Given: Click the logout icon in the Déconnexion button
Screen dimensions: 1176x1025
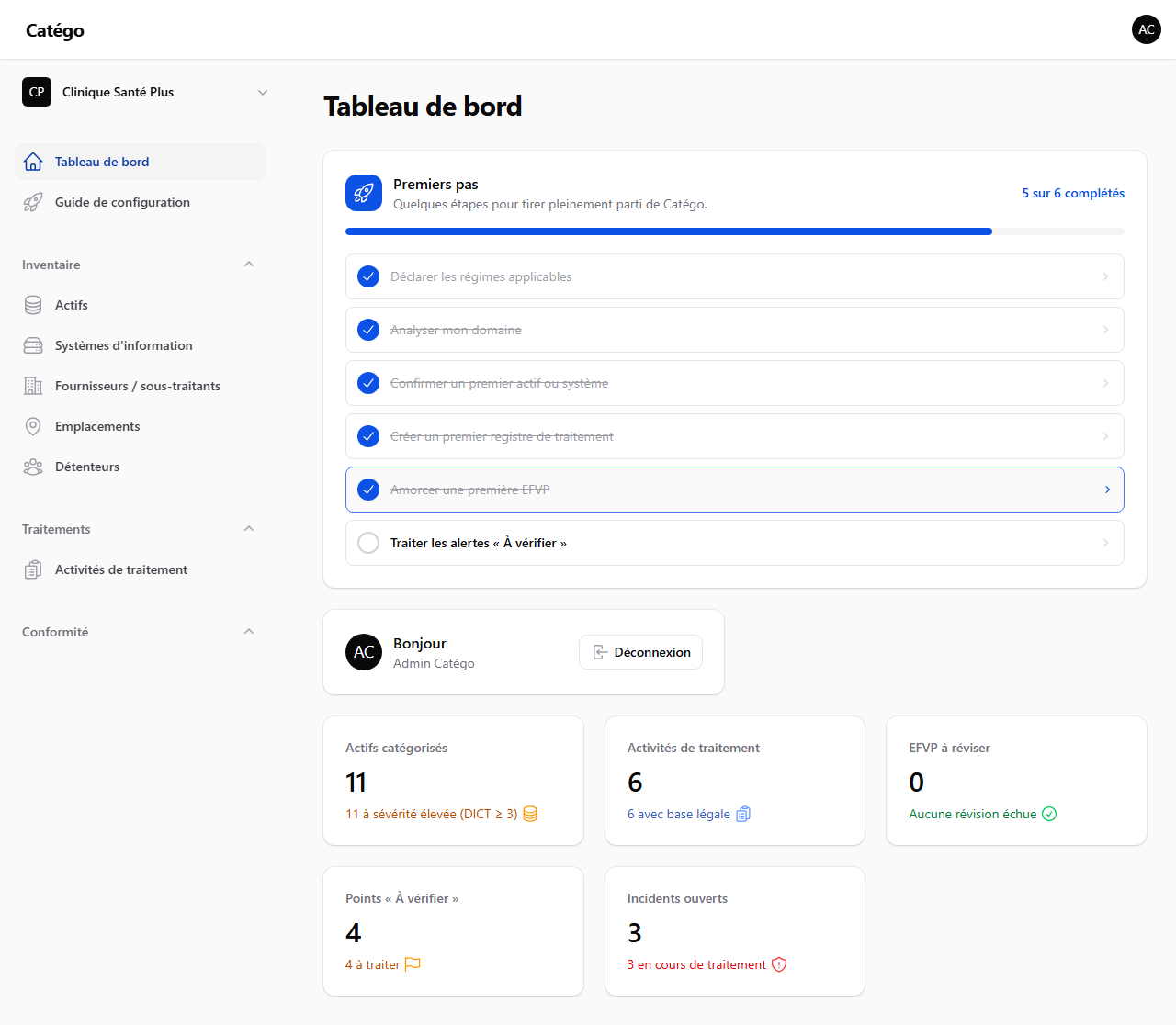Looking at the screenshot, I should [600, 652].
